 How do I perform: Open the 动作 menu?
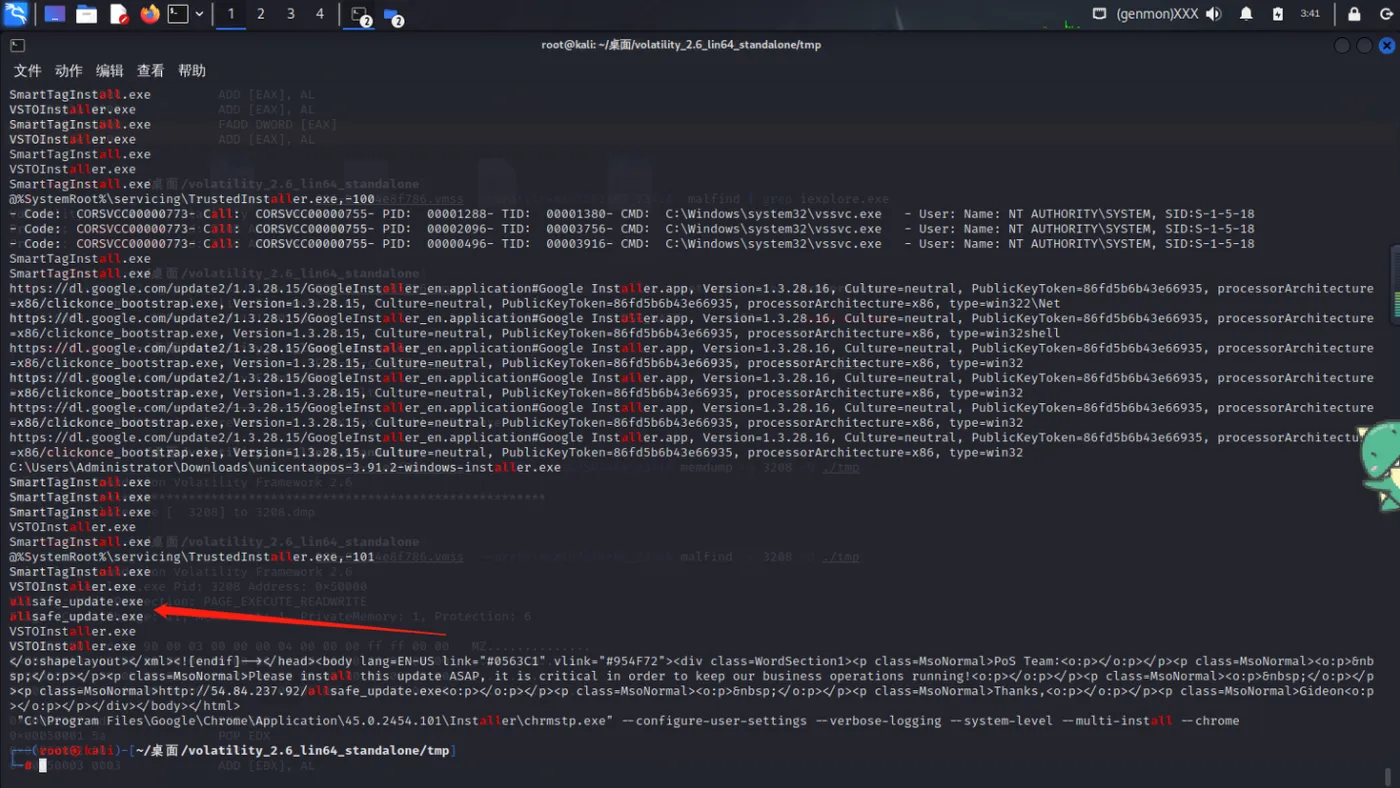pos(68,71)
